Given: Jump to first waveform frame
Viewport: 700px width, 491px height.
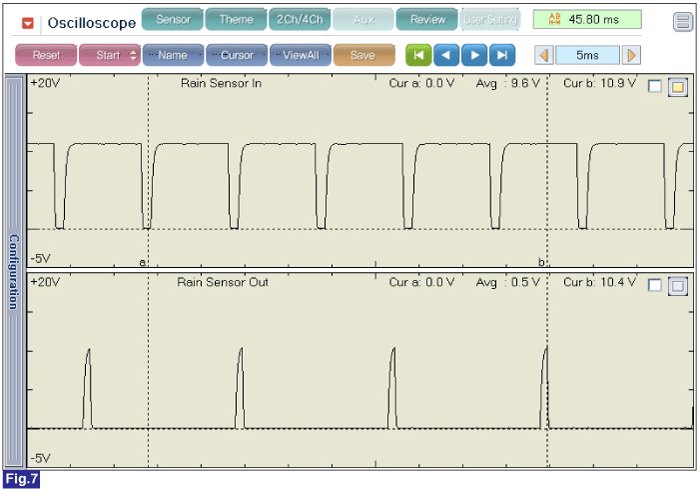Looking at the screenshot, I should tap(418, 55).
